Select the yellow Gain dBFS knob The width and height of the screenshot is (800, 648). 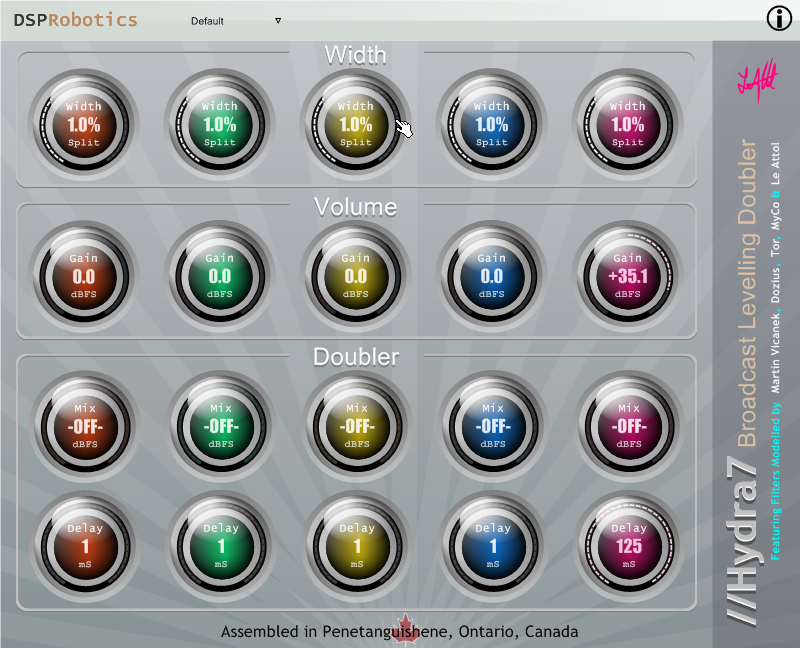click(x=356, y=276)
